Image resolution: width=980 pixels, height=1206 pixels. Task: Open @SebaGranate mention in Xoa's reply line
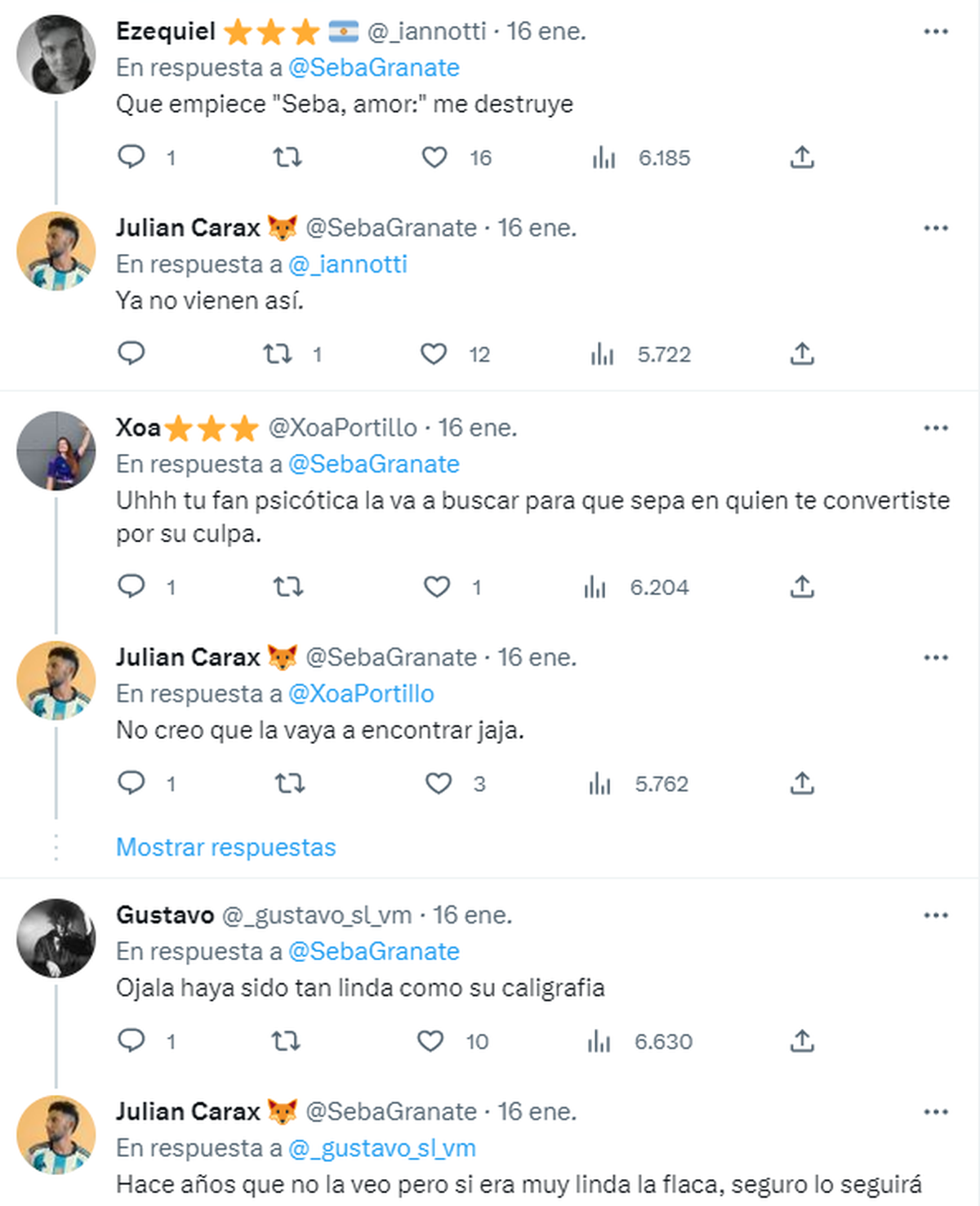point(372,463)
